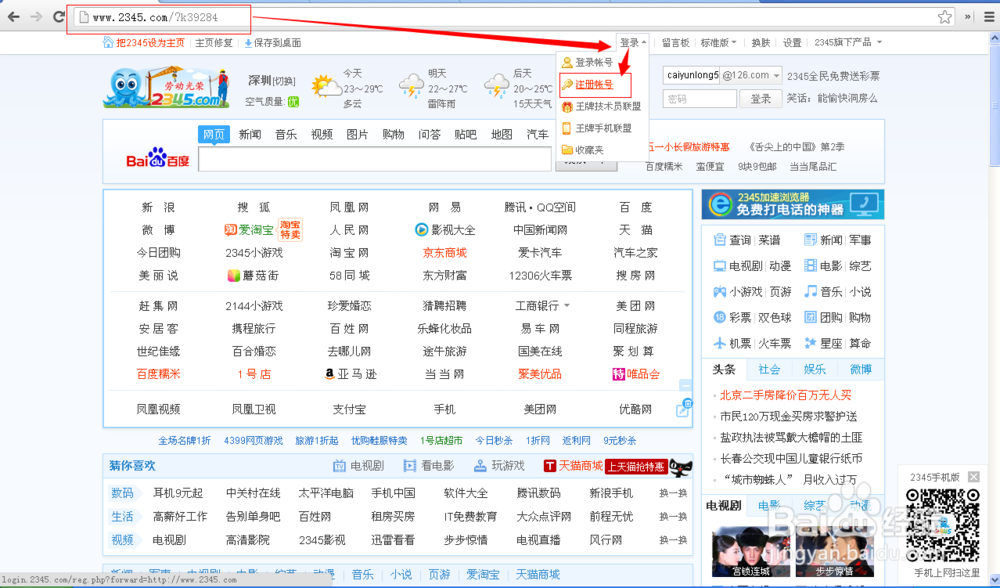This screenshot has width=1000, height=588.
Task: Bookmark this page with the star icon
Action: point(945,17)
